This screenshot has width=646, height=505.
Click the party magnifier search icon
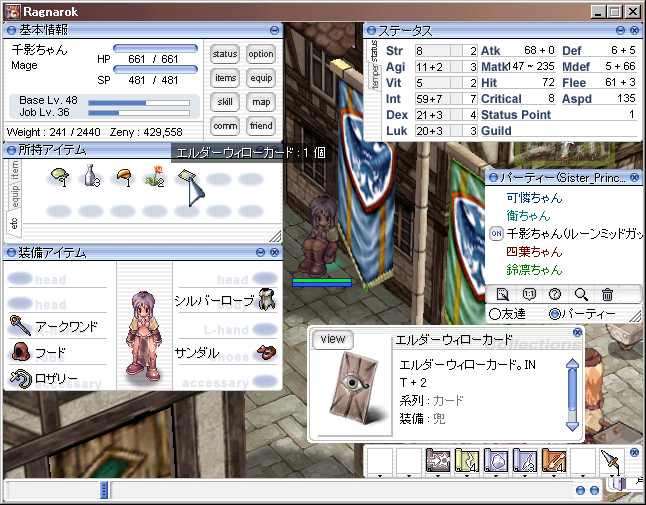[581, 294]
